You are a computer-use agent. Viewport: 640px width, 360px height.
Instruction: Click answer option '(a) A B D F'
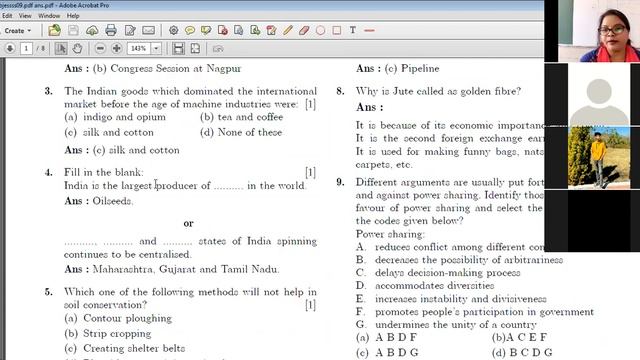(x=387, y=338)
